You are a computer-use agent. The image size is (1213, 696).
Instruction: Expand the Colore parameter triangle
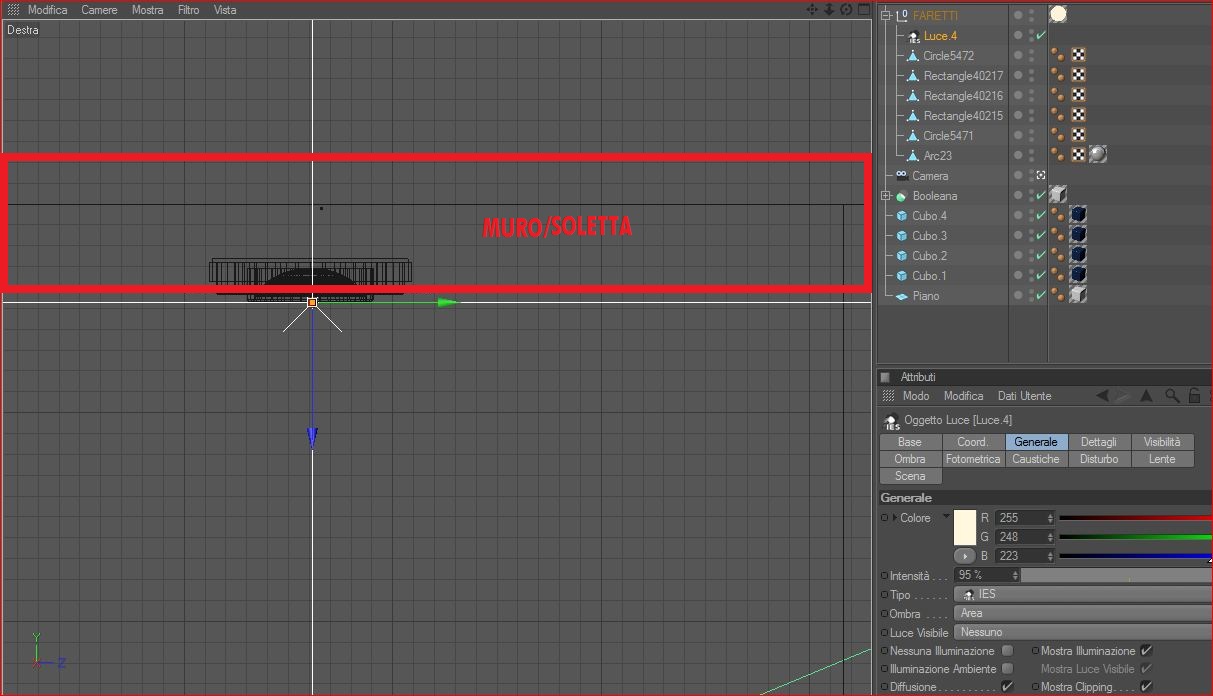[x=895, y=518]
